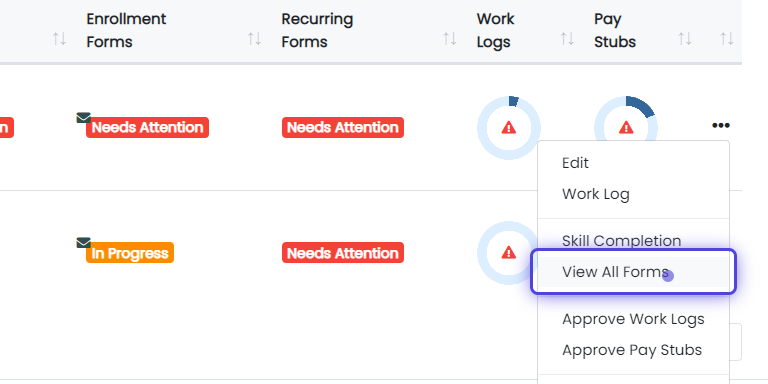Image resolution: width=768 pixels, height=384 pixels.
Task: Click first row Pay Stubs warning ring
Action: click(x=626, y=119)
